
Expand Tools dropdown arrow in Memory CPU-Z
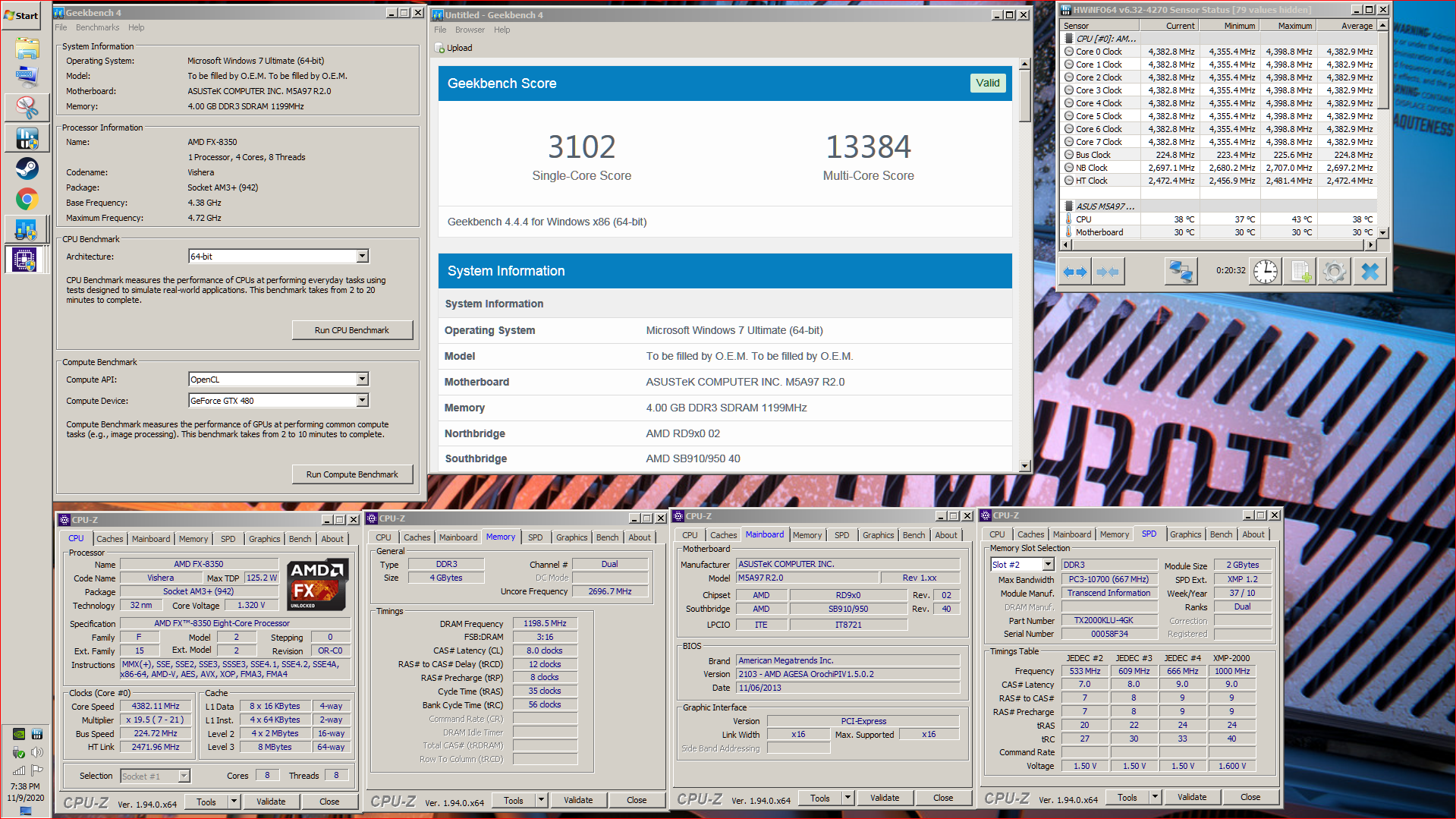coord(541,800)
